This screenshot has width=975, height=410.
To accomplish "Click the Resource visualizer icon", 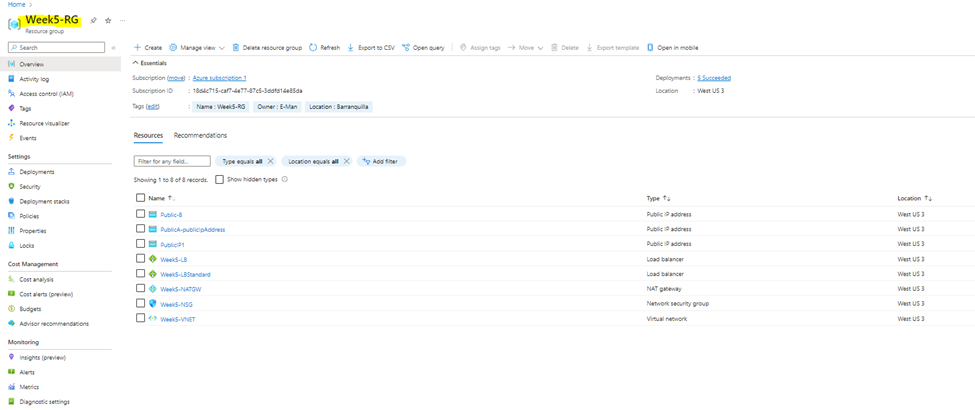I will pos(11,123).
